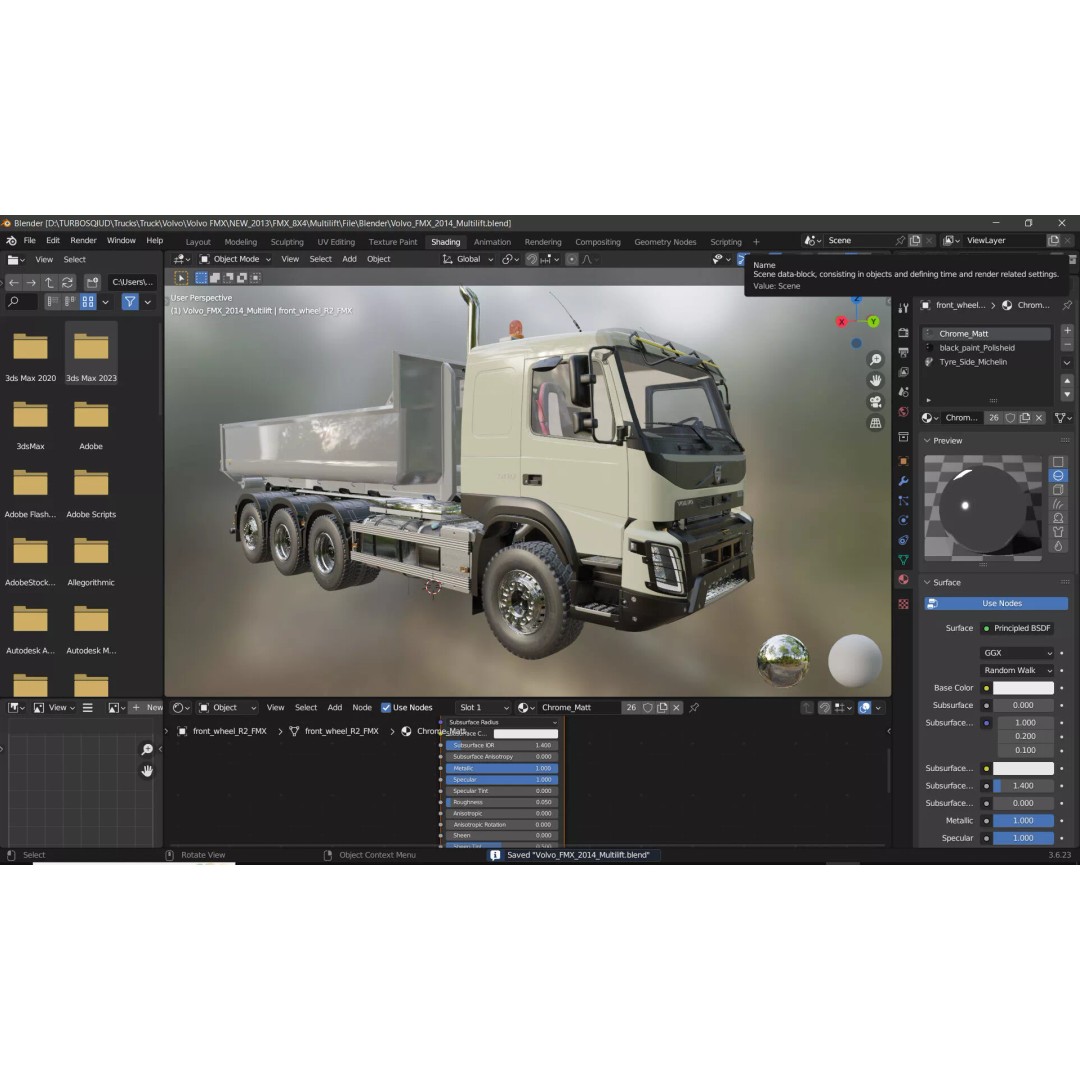This screenshot has height=1080, width=1080.
Task: Open the Object Data mesh tab
Action: click(903, 560)
